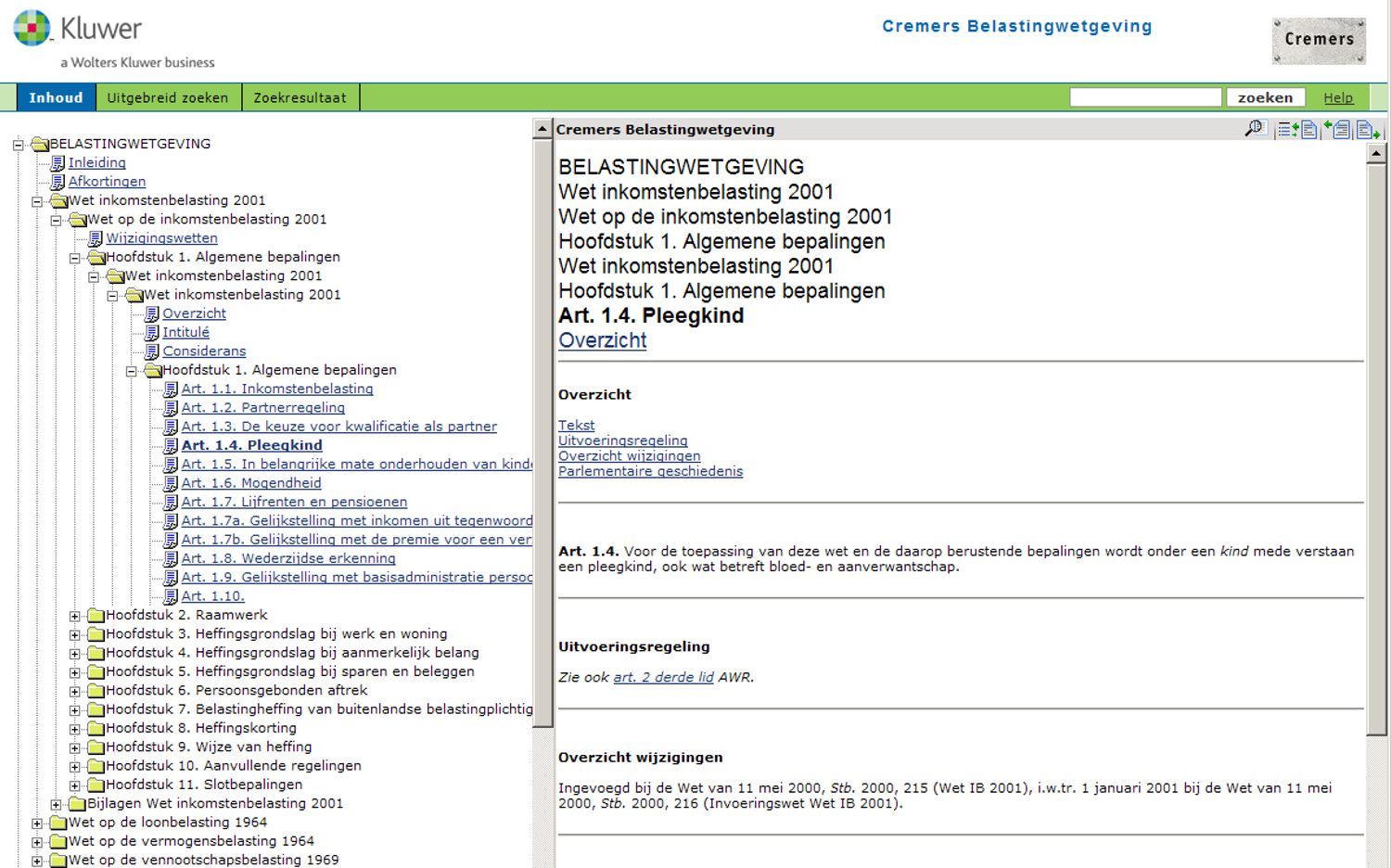Expand Hoofdstuk 3. Heffingsgrondslag bij werk en woning
This screenshot has width=1391, height=868.
click(75, 635)
